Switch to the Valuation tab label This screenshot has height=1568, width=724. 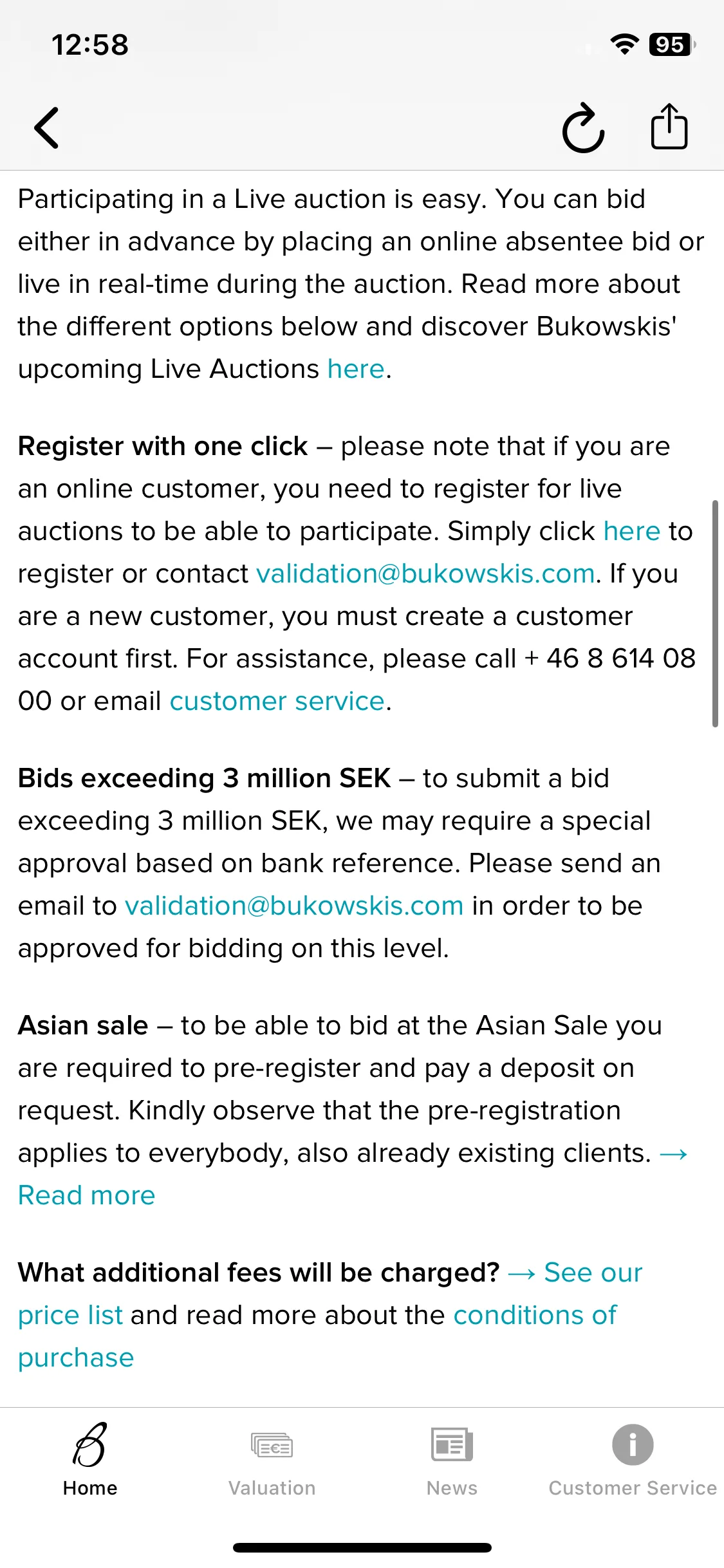[x=272, y=1488]
